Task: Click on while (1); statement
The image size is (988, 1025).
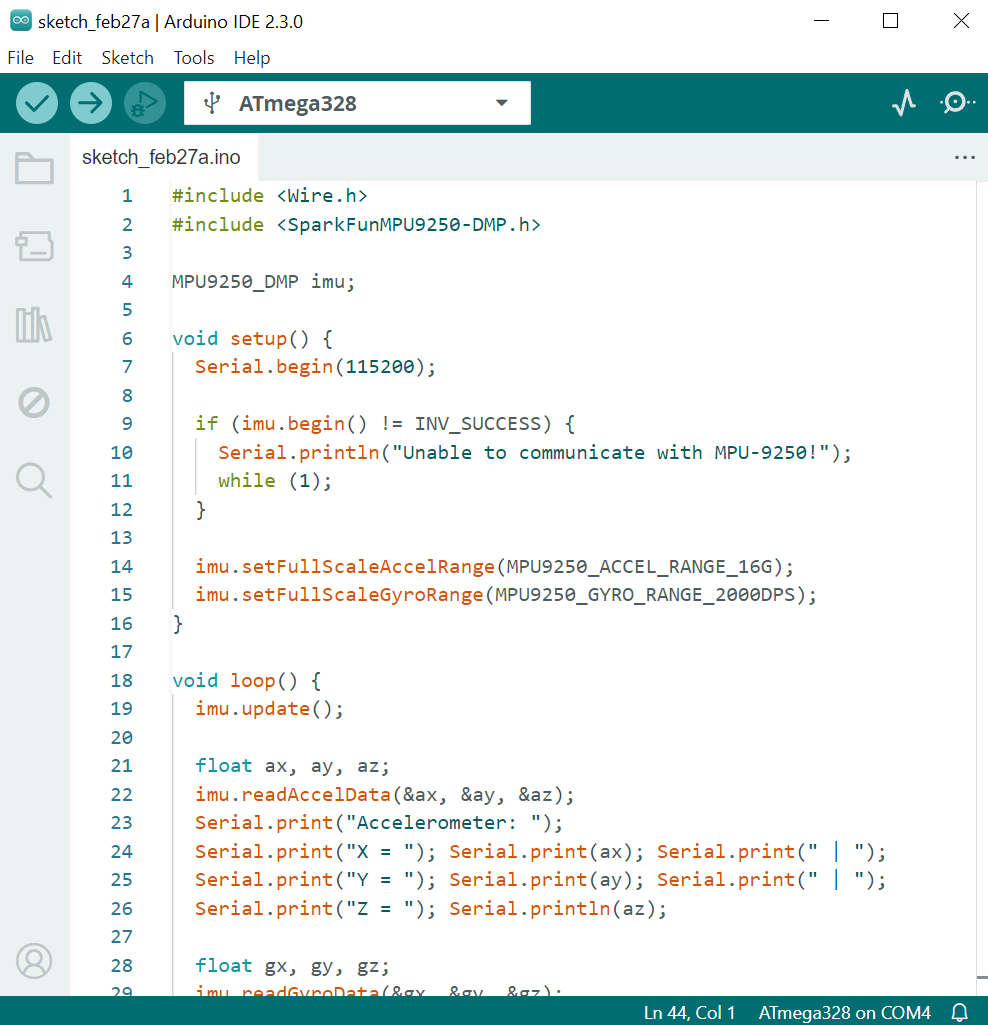Action: click(x=275, y=481)
